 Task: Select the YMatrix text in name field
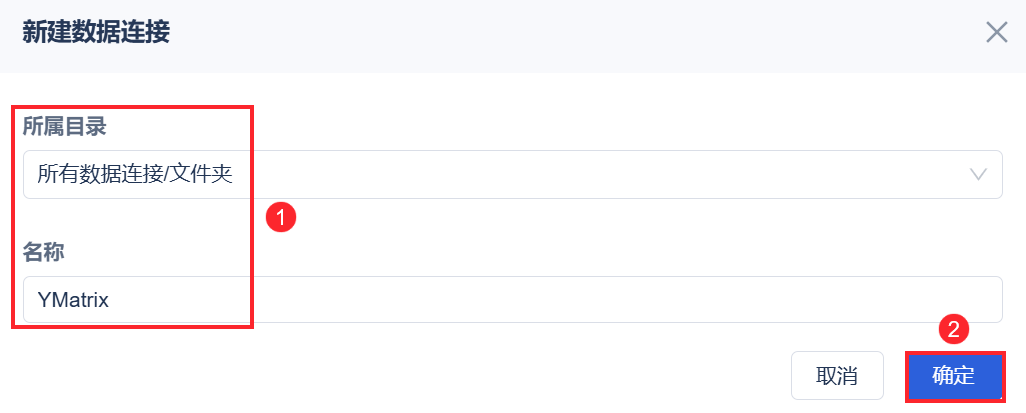(x=73, y=300)
